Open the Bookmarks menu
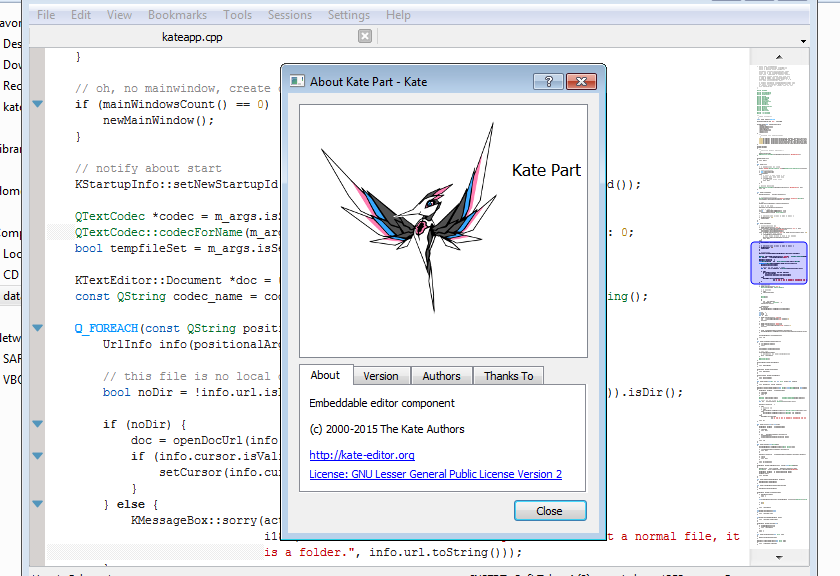 point(177,15)
